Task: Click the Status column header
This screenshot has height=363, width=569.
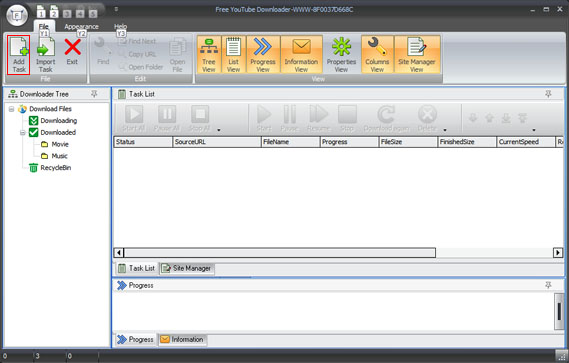Action: click(x=143, y=142)
